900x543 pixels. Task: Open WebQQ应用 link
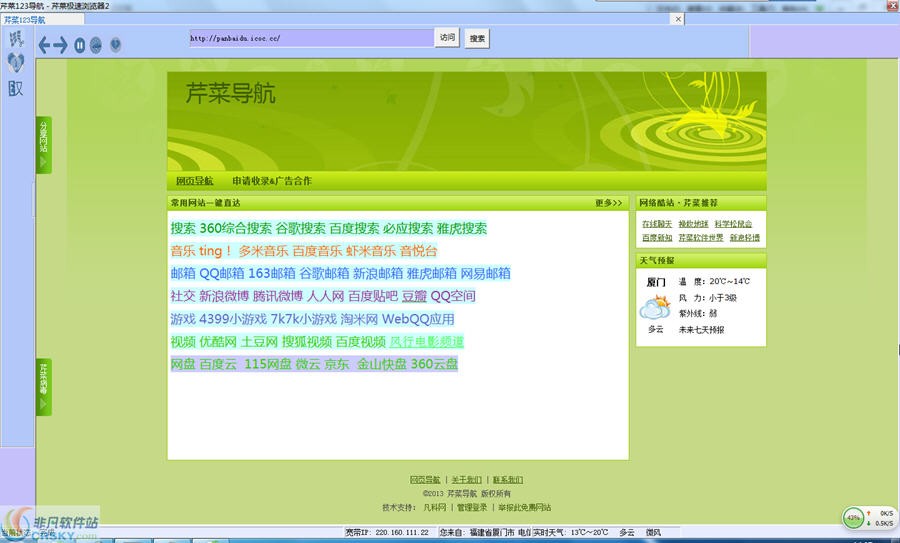[x=418, y=319]
